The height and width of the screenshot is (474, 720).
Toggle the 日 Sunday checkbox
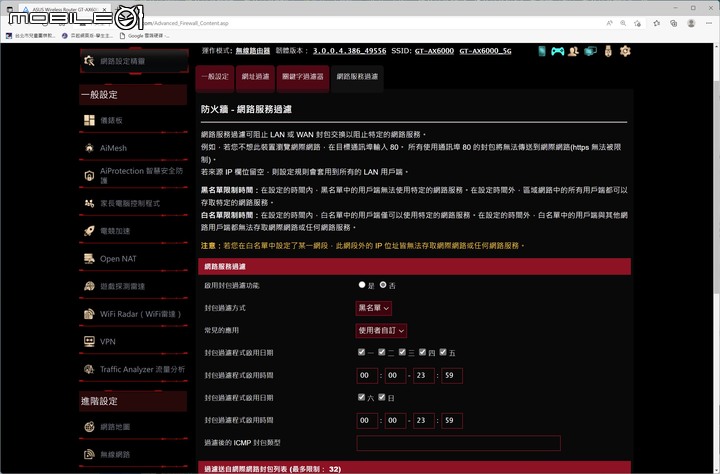tap(382, 397)
